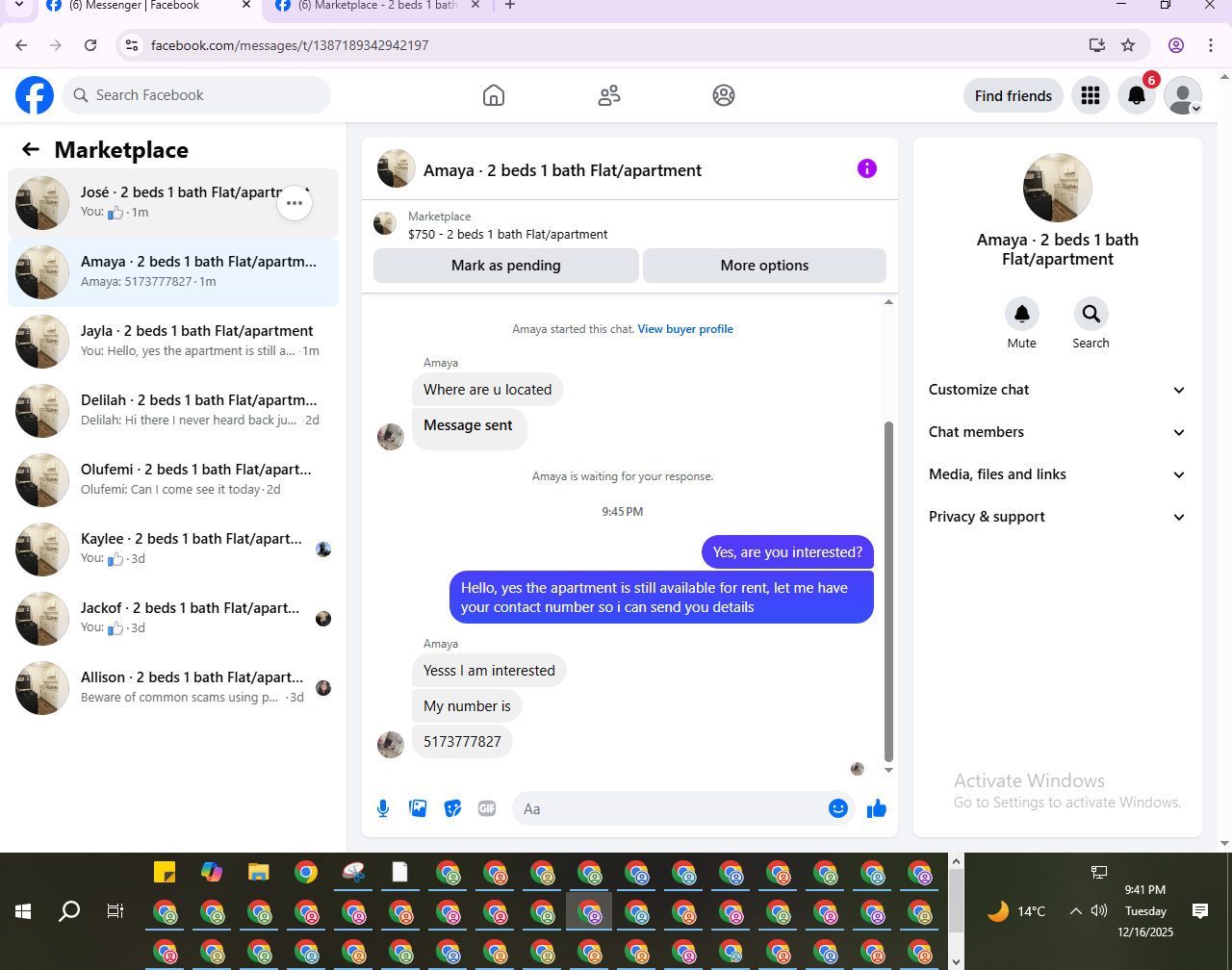Viewport: 1232px width, 970px height.
Task: Open the notifications bell with 6 badge
Action: point(1137,95)
